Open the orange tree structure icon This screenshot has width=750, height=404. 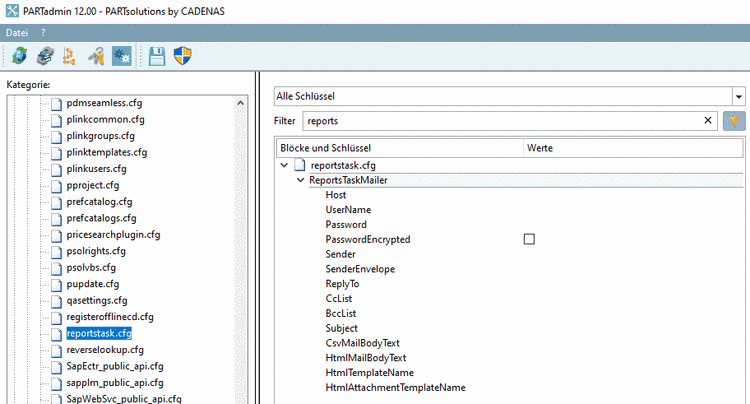click(71, 56)
